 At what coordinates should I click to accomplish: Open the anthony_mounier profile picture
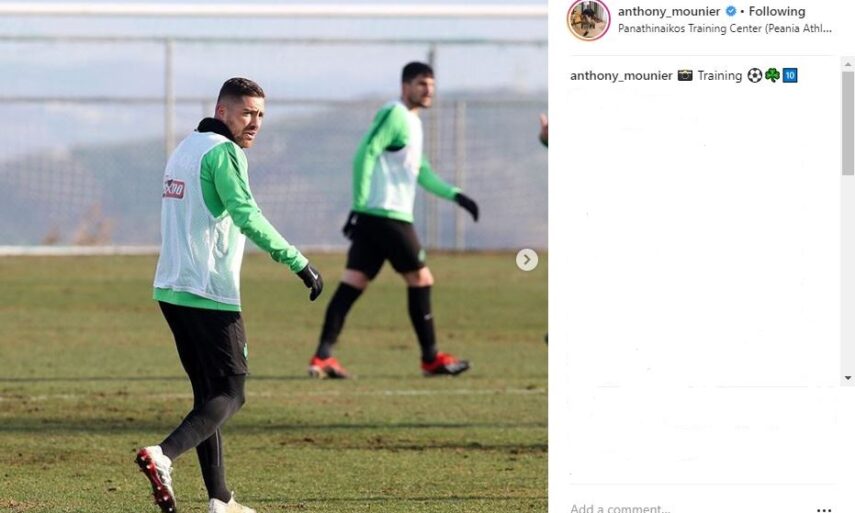click(588, 20)
